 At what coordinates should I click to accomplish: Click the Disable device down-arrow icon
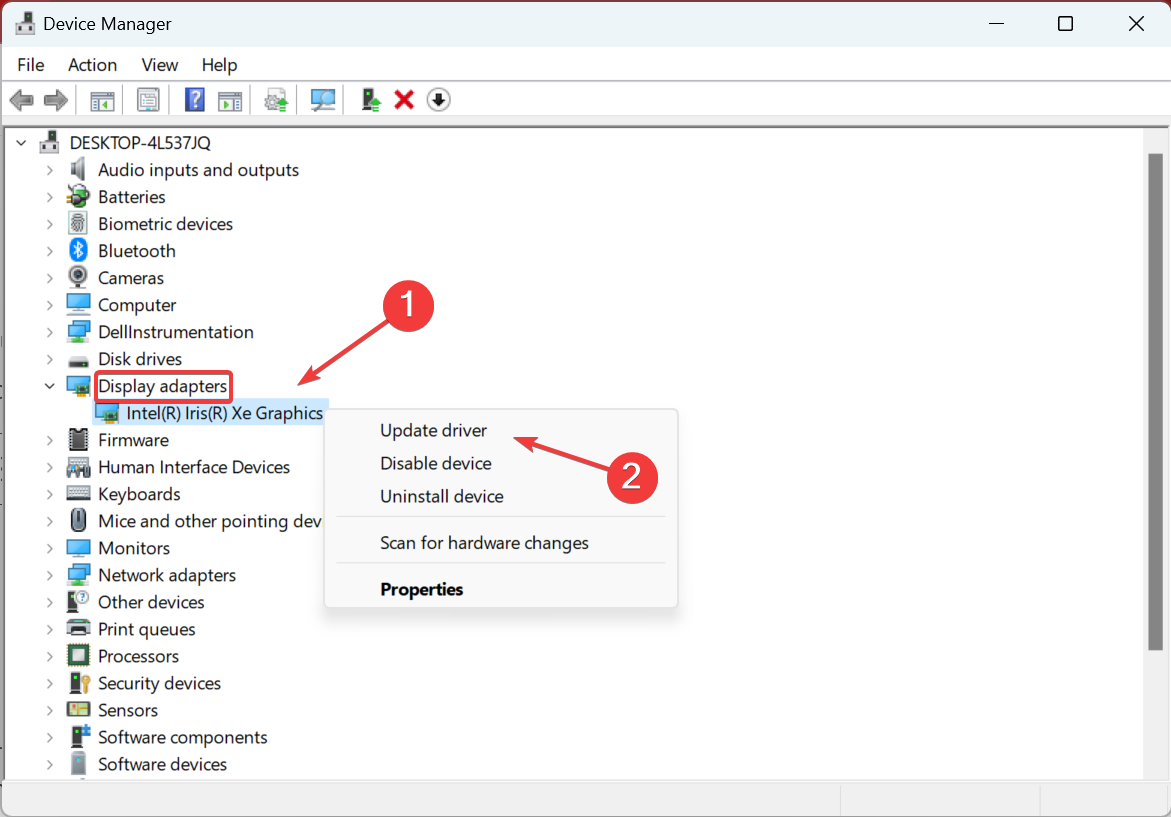pyautogui.click(x=438, y=99)
